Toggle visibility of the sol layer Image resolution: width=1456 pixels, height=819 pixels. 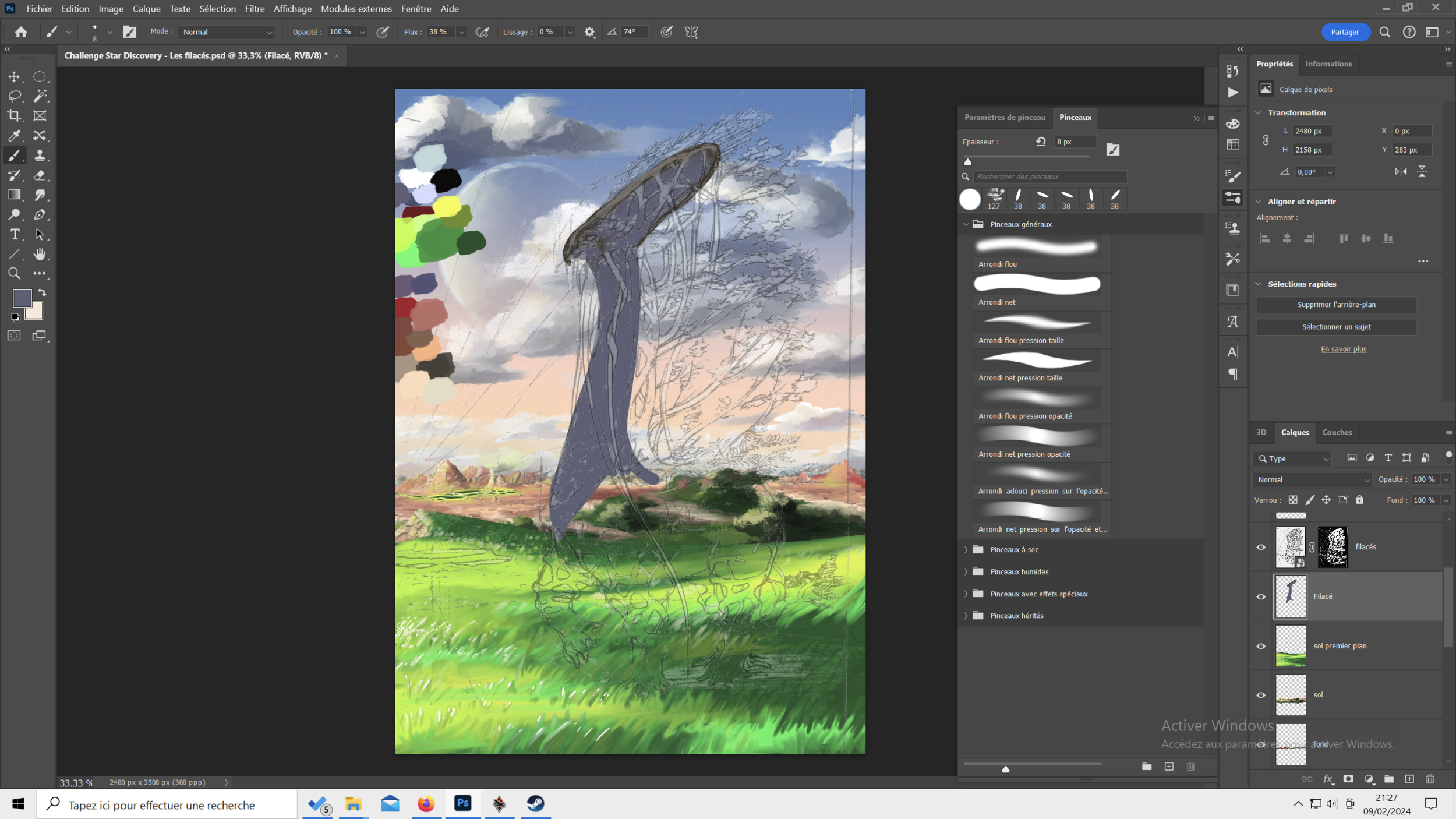1261,695
